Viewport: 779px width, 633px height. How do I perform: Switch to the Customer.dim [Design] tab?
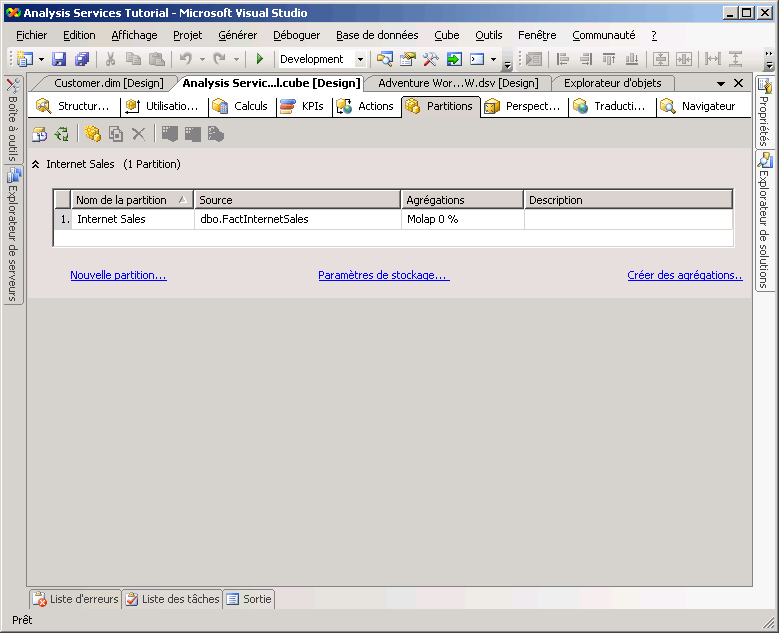tap(109, 83)
